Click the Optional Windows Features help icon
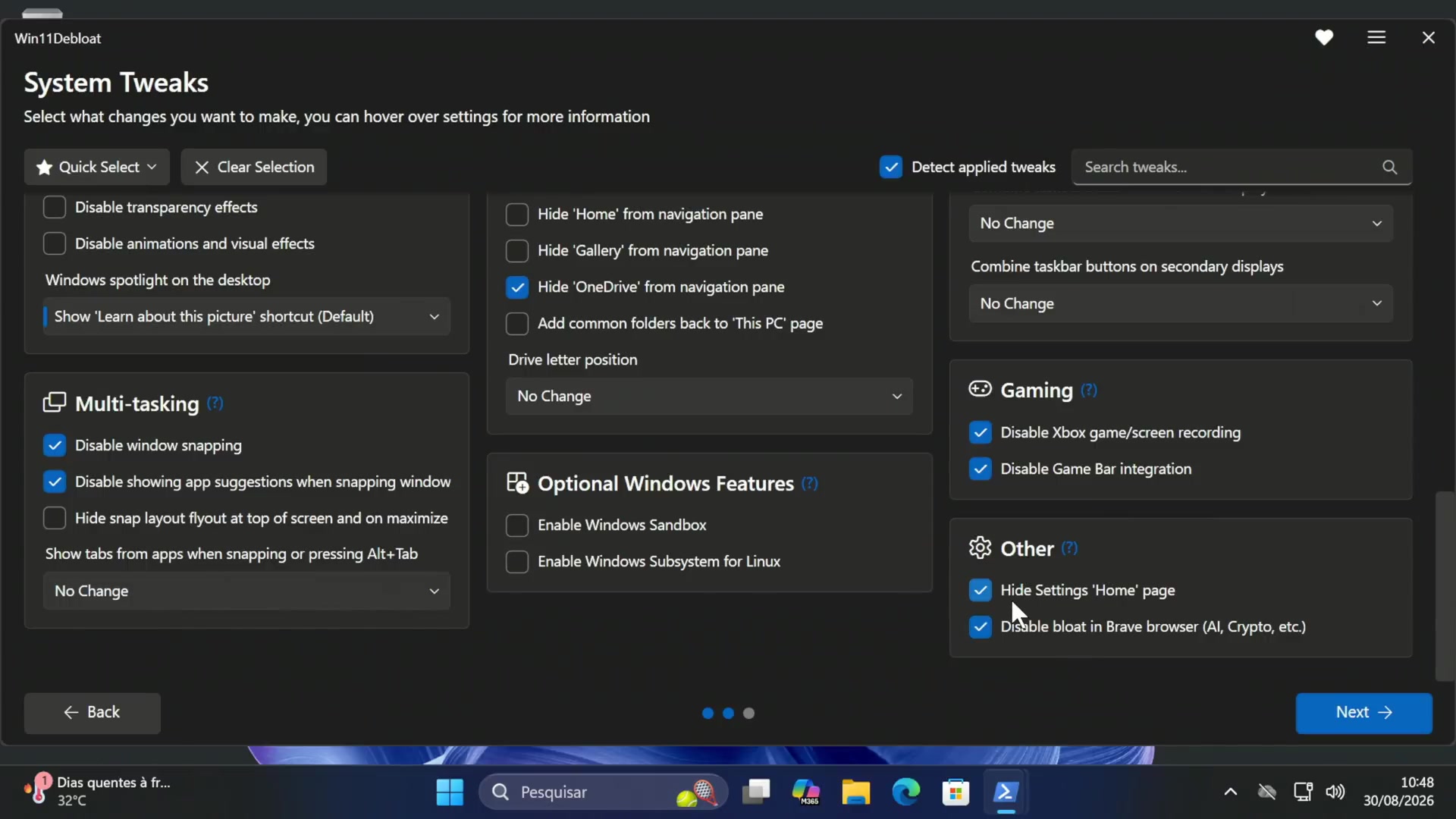1456x819 pixels. 810,483
